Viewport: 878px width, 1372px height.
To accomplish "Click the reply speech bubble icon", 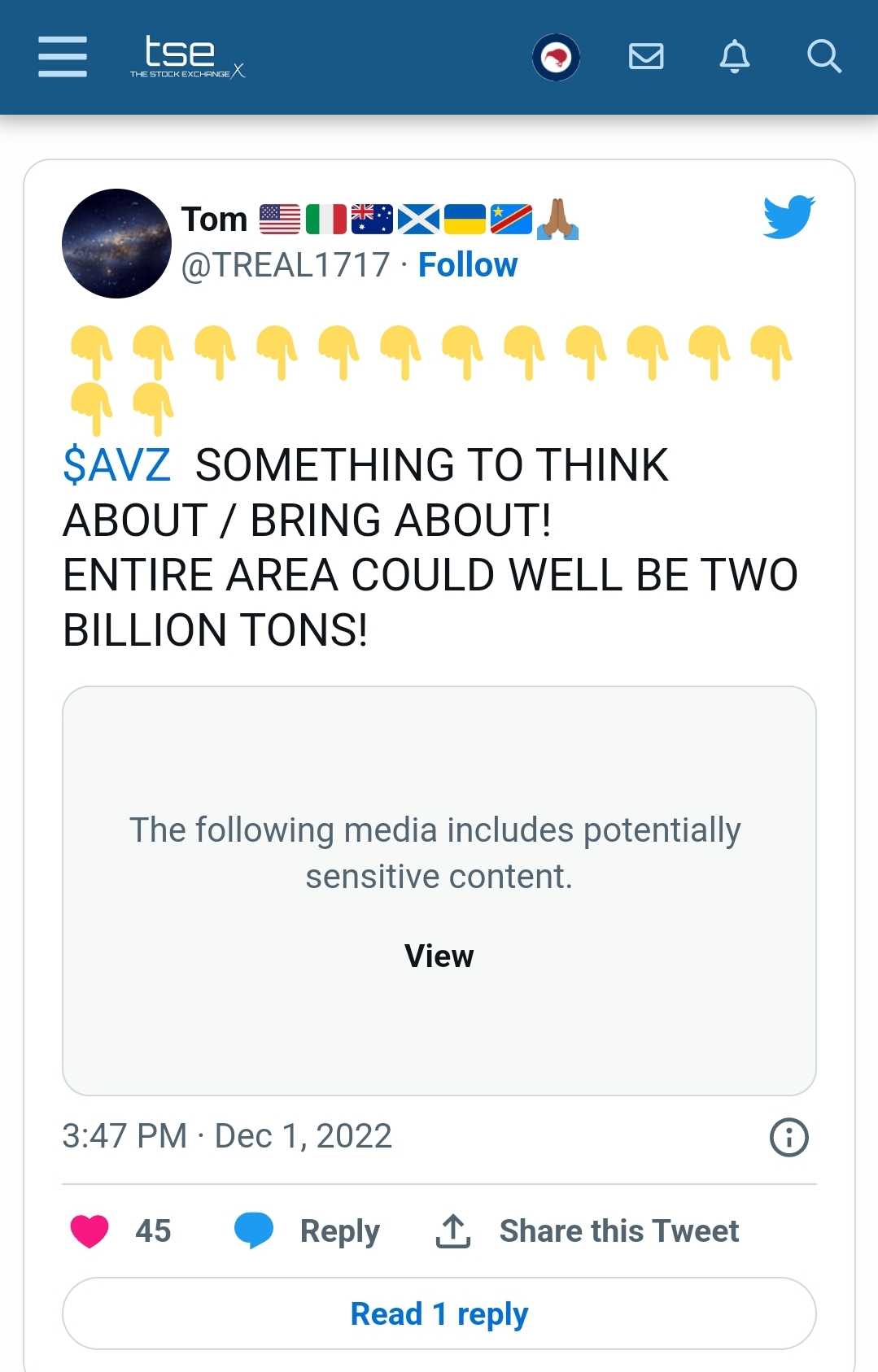I will (254, 1230).
